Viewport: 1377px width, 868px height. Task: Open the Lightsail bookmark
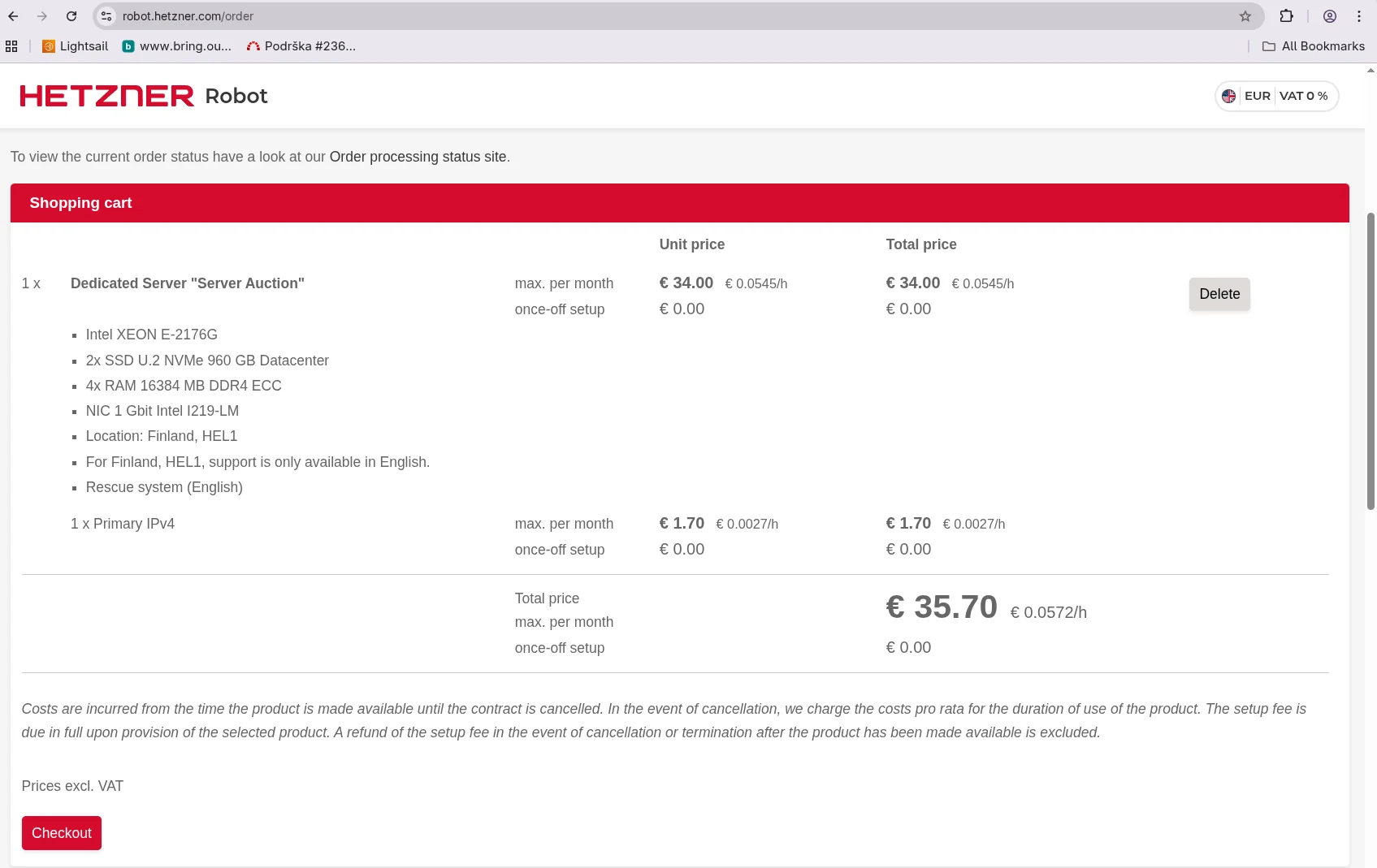[75, 46]
